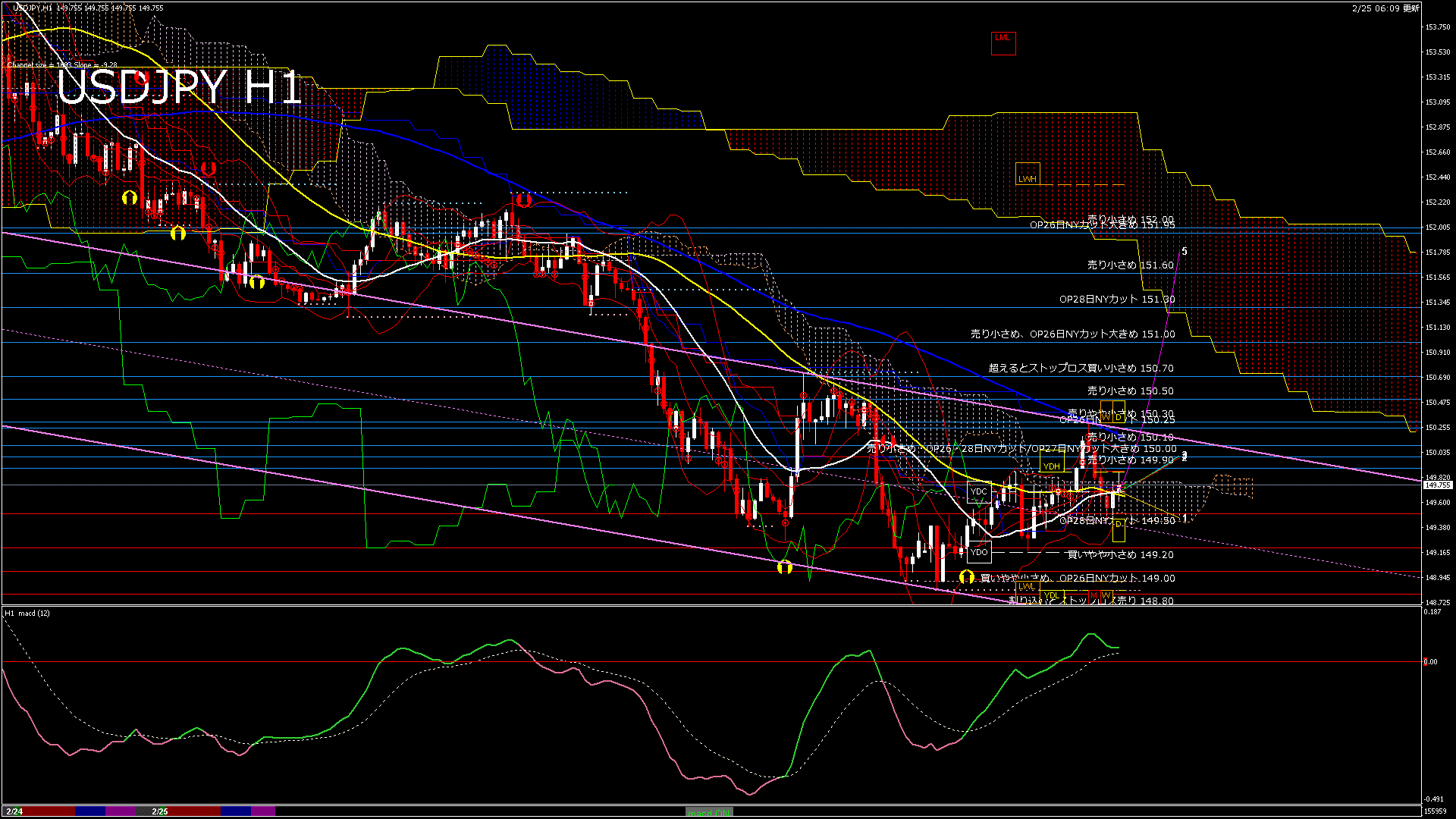Viewport: 1456px width, 819px height.
Task: Click the 148.725 price axis label
Action: pyautogui.click(x=1438, y=603)
